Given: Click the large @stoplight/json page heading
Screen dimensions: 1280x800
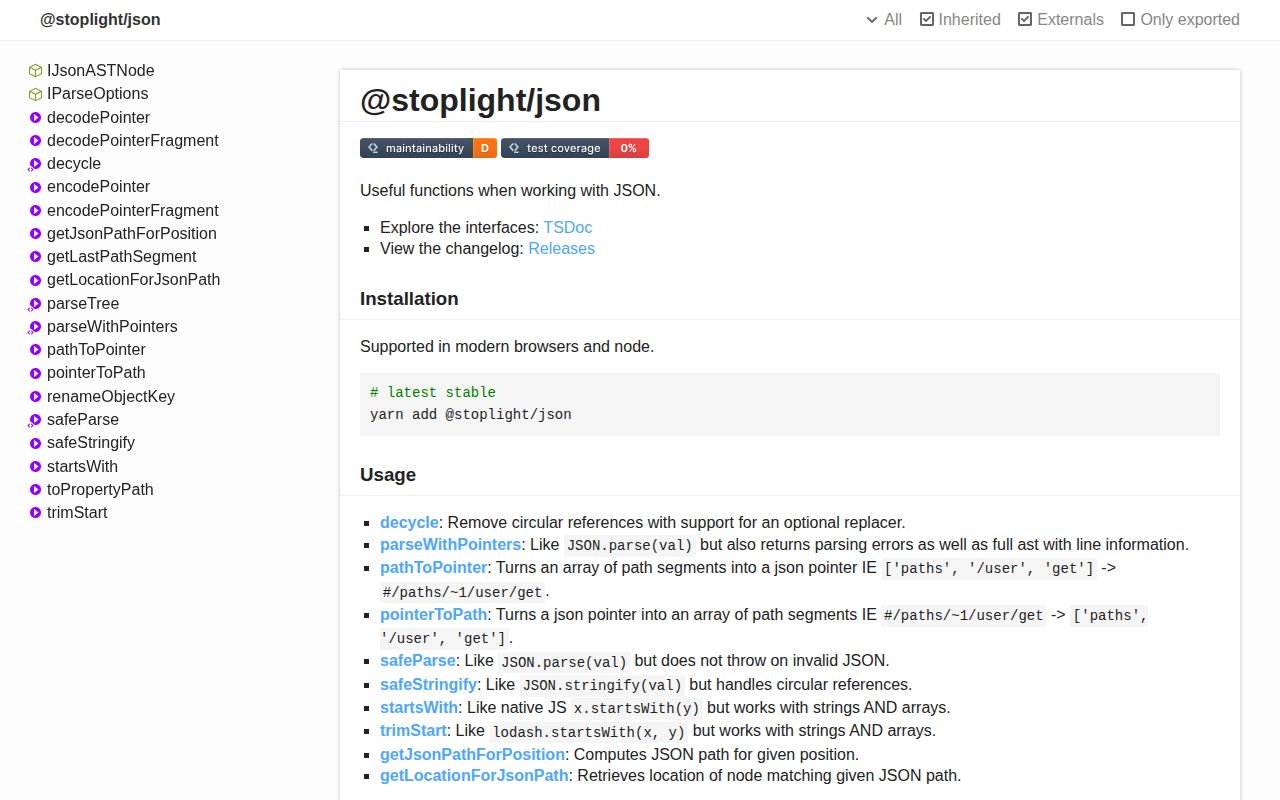Looking at the screenshot, I should coord(480,101).
